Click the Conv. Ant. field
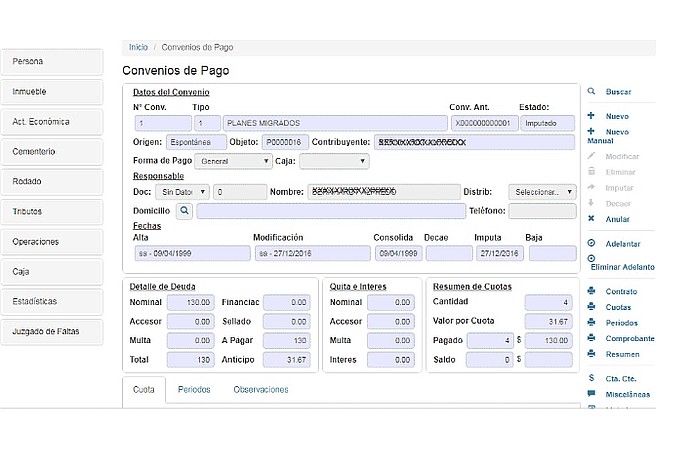 [x=484, y=123]
